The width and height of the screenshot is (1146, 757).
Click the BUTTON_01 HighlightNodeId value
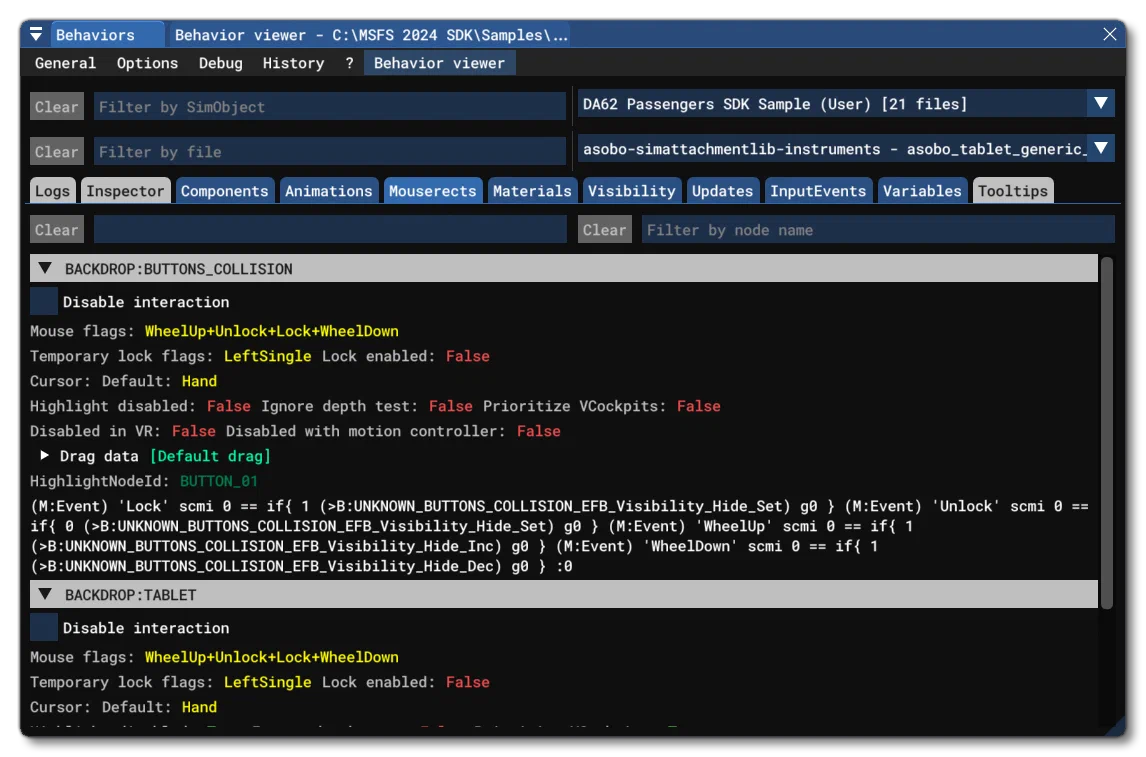219,481
